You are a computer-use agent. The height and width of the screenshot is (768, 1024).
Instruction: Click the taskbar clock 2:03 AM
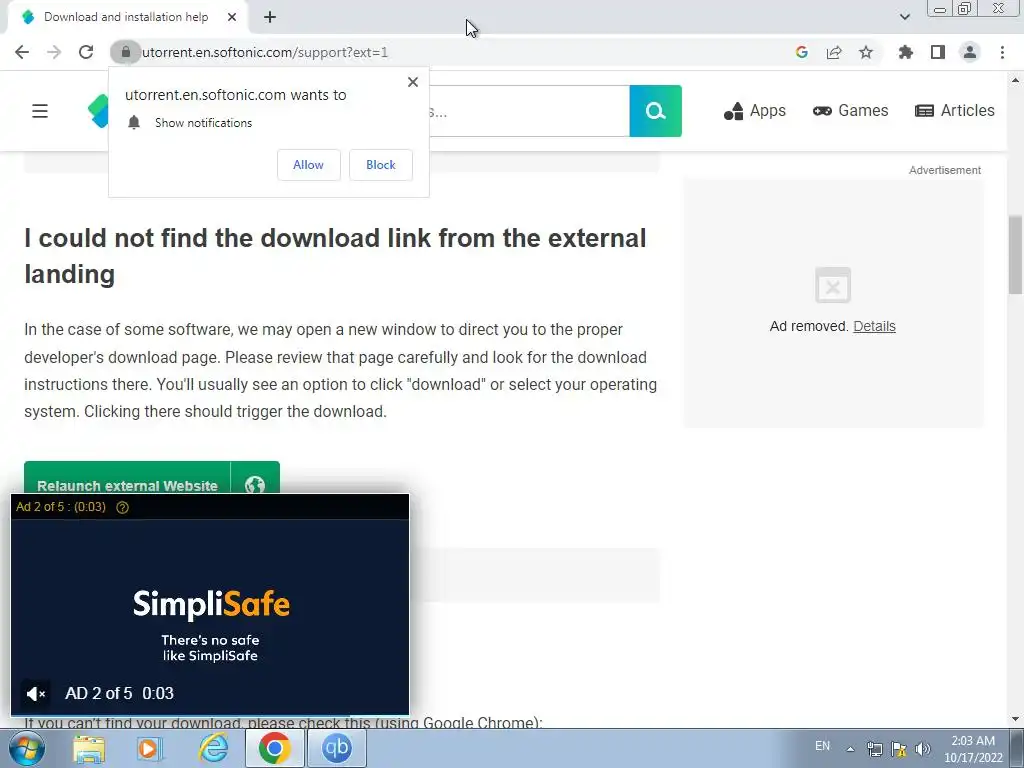coord(973,749)
